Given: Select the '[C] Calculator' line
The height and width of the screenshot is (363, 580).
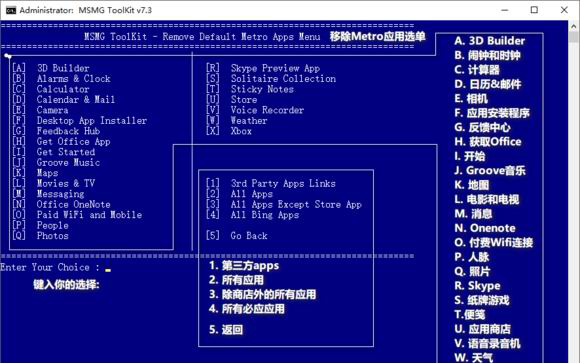Looking at the screenshot, I should tap(51, 89).
